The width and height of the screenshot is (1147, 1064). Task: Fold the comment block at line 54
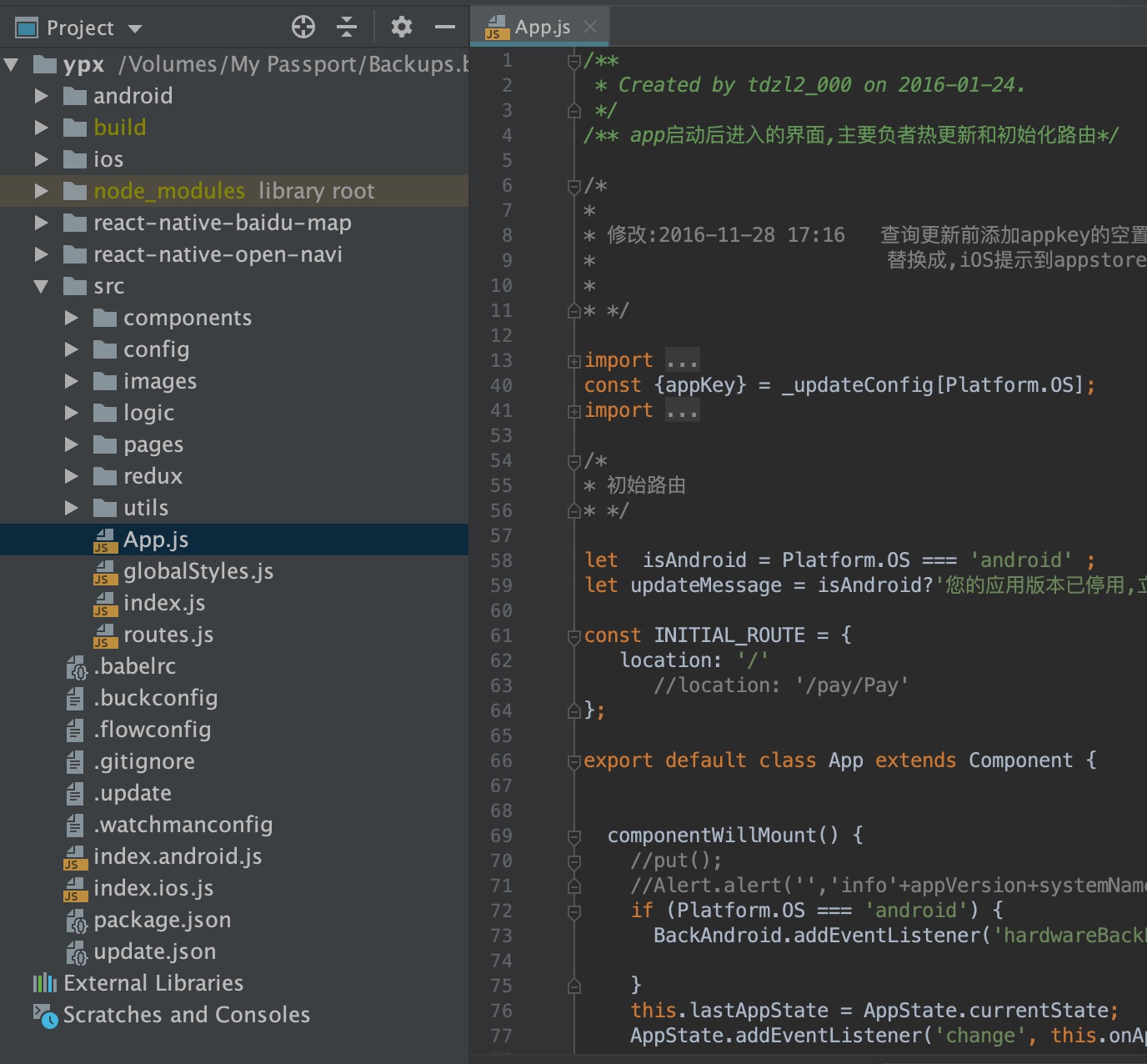[573, 461]
